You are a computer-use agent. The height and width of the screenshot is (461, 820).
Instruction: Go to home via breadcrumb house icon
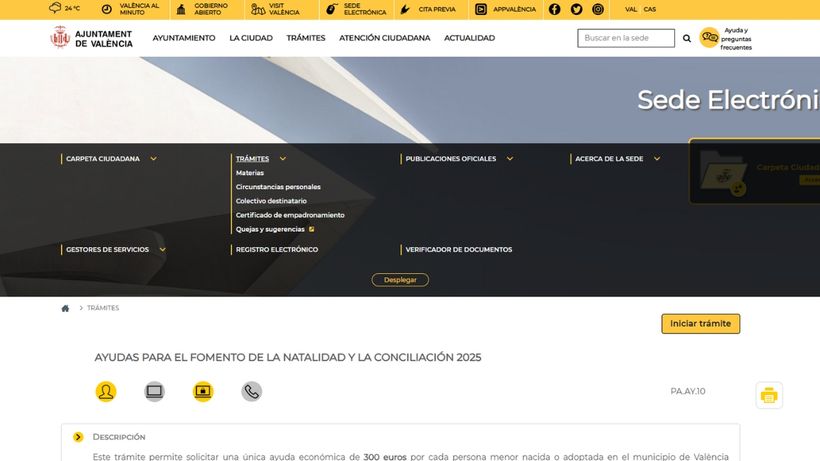pyautogui.click(x=66, y=308)
